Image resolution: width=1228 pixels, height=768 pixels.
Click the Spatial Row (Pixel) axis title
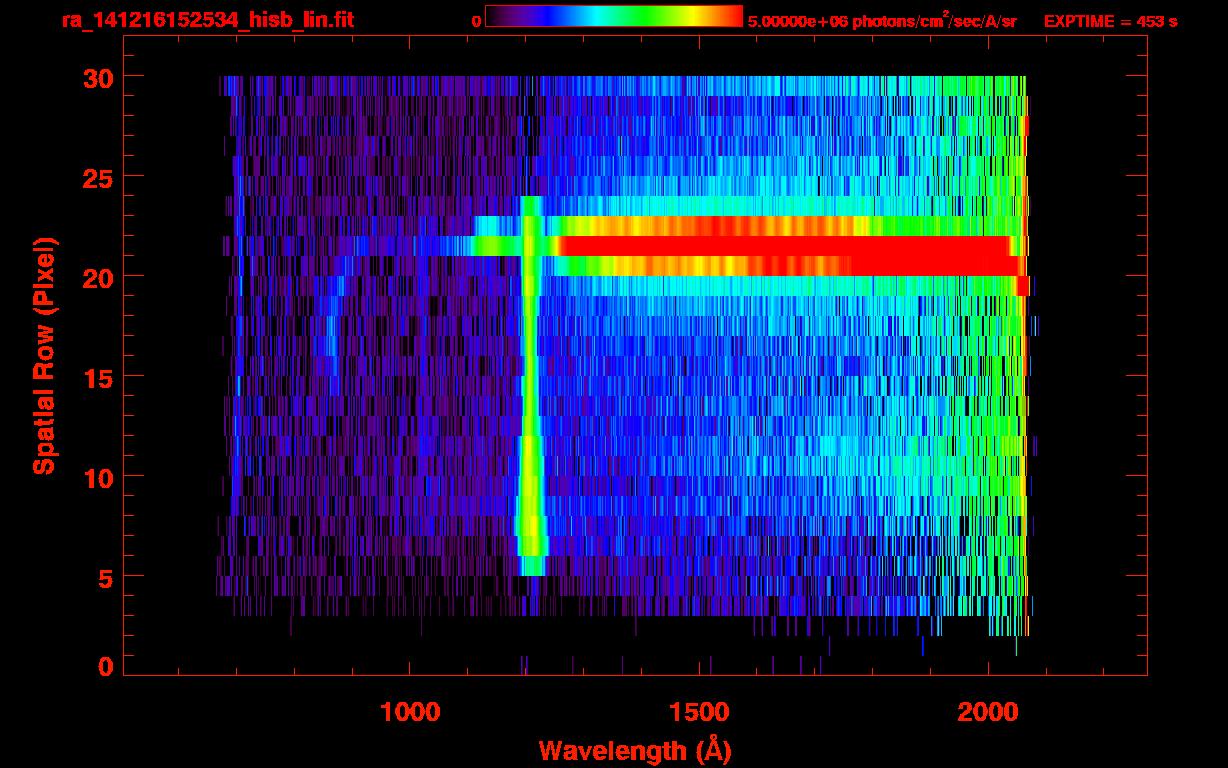pos(43,356)
